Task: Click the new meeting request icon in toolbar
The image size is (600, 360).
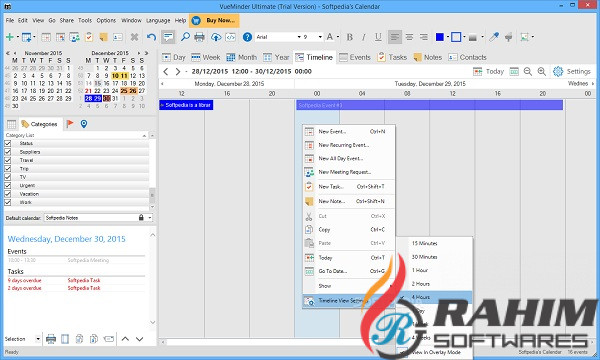Action: (x=74, y=37)
